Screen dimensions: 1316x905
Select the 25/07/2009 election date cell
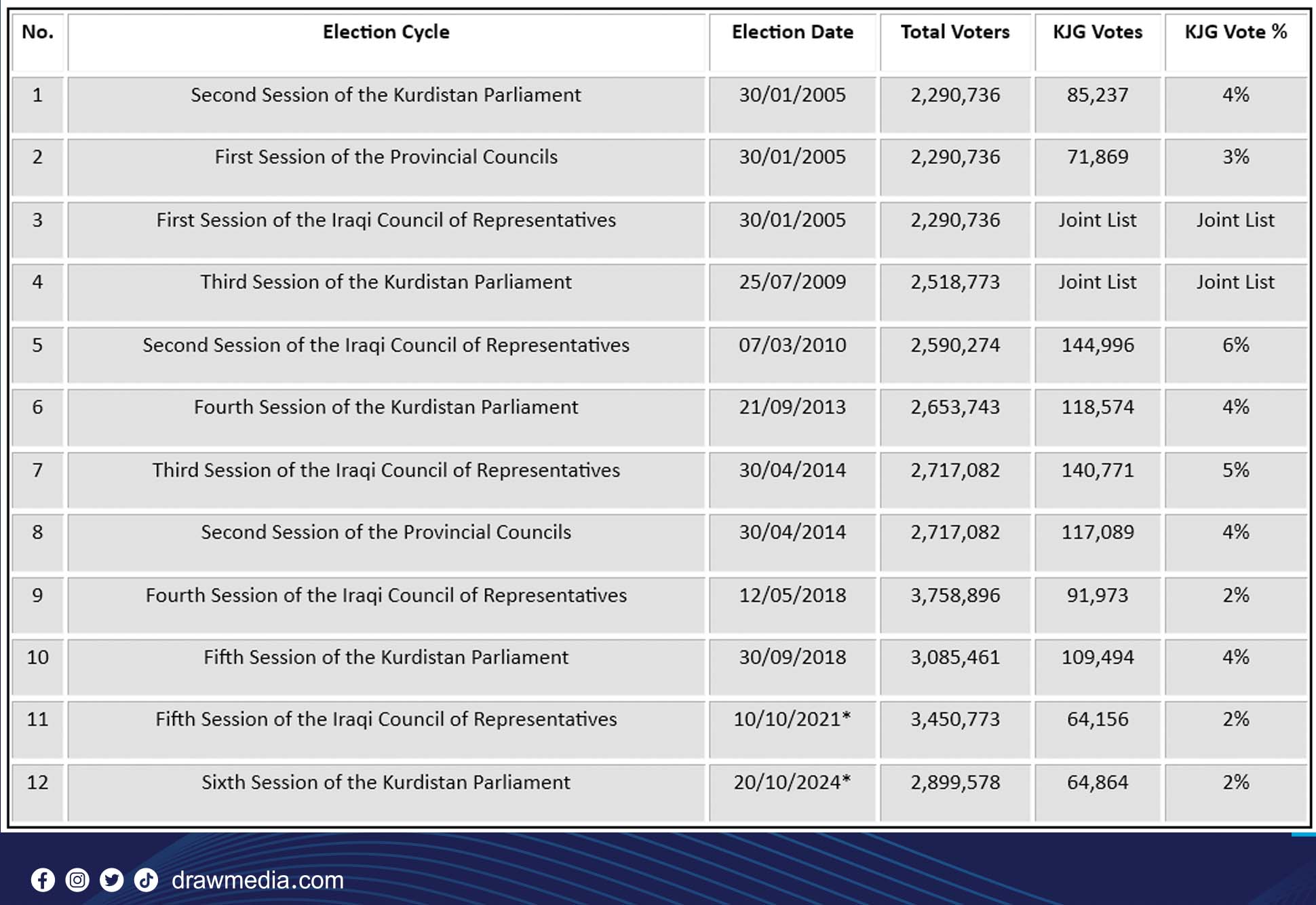[792, 282]
